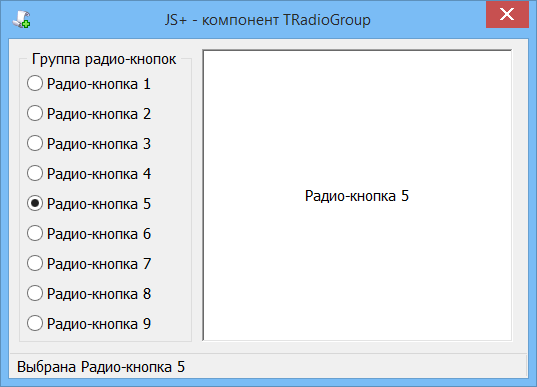Click the Радио-кнопка 5 text in white panel
Screen dimensions: 537x387
point(357,196)
